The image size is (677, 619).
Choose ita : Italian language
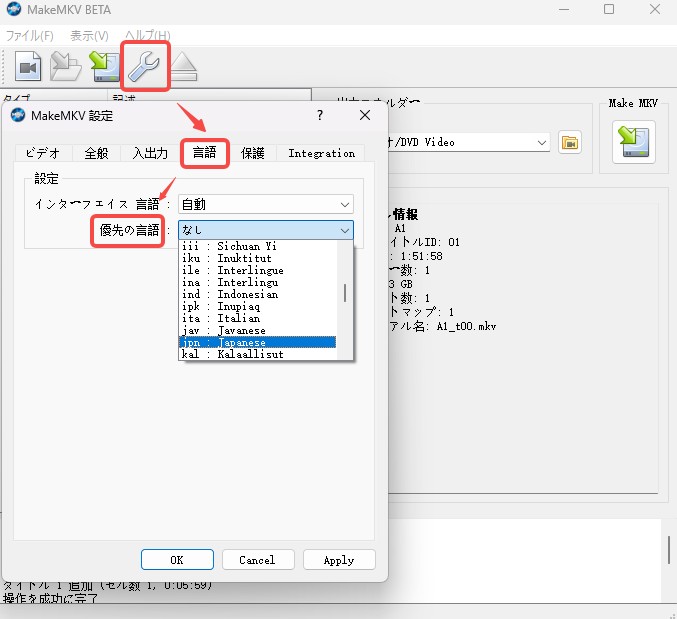pos(257,319)
